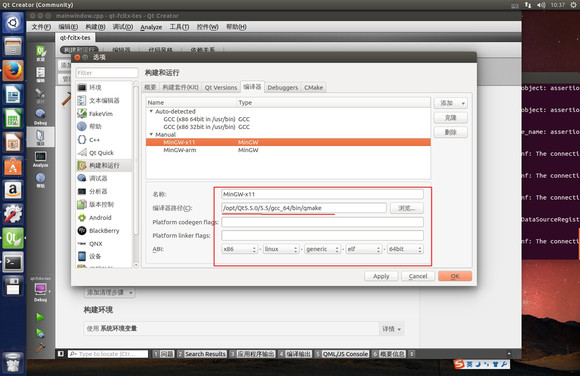Open the Search Results output pane
Image resolution: width=580 pixels, height=376 pixels.
tap(202, 354)
